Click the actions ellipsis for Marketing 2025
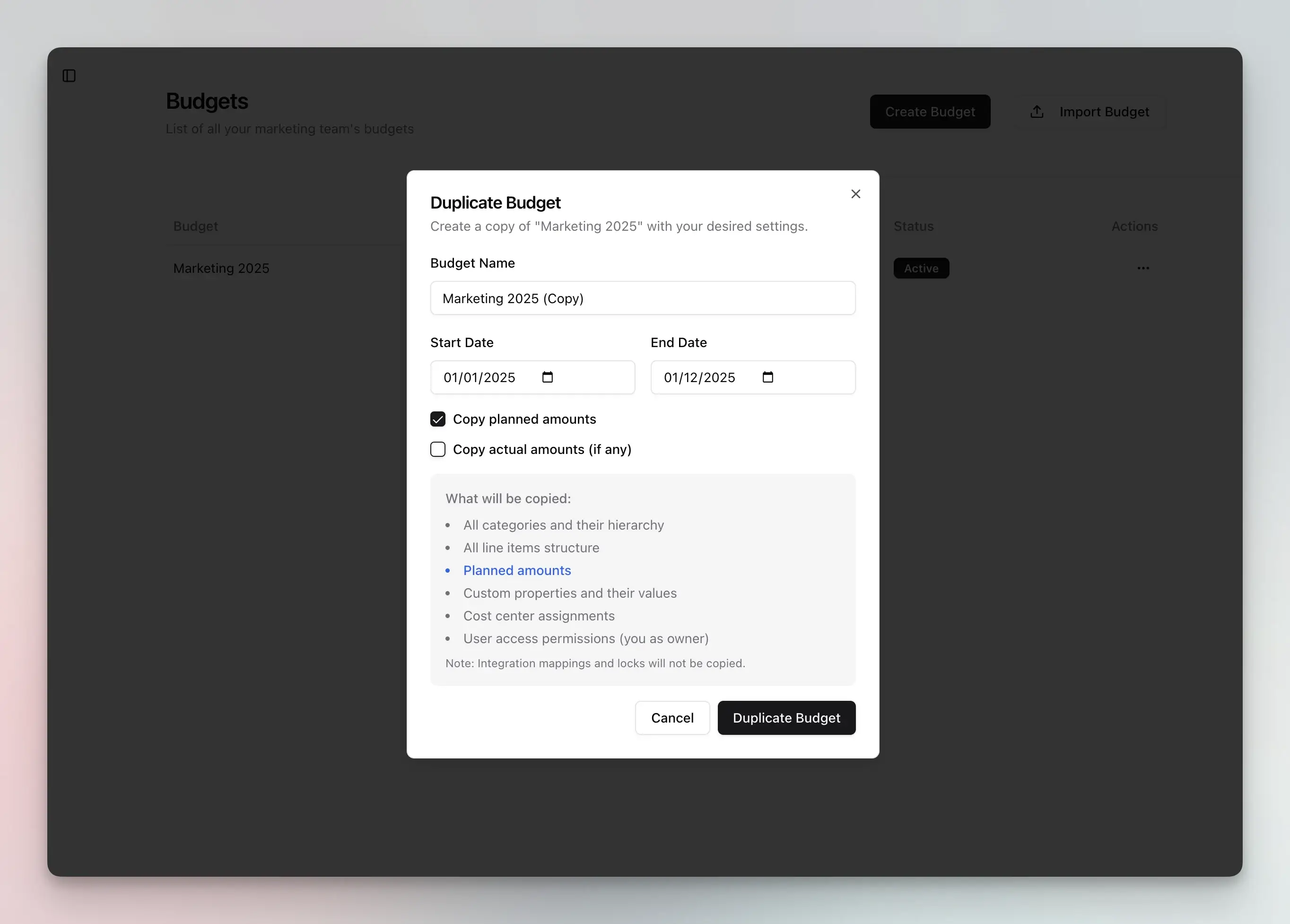This screenshot has width=1290, height=924. (1143, 268)
